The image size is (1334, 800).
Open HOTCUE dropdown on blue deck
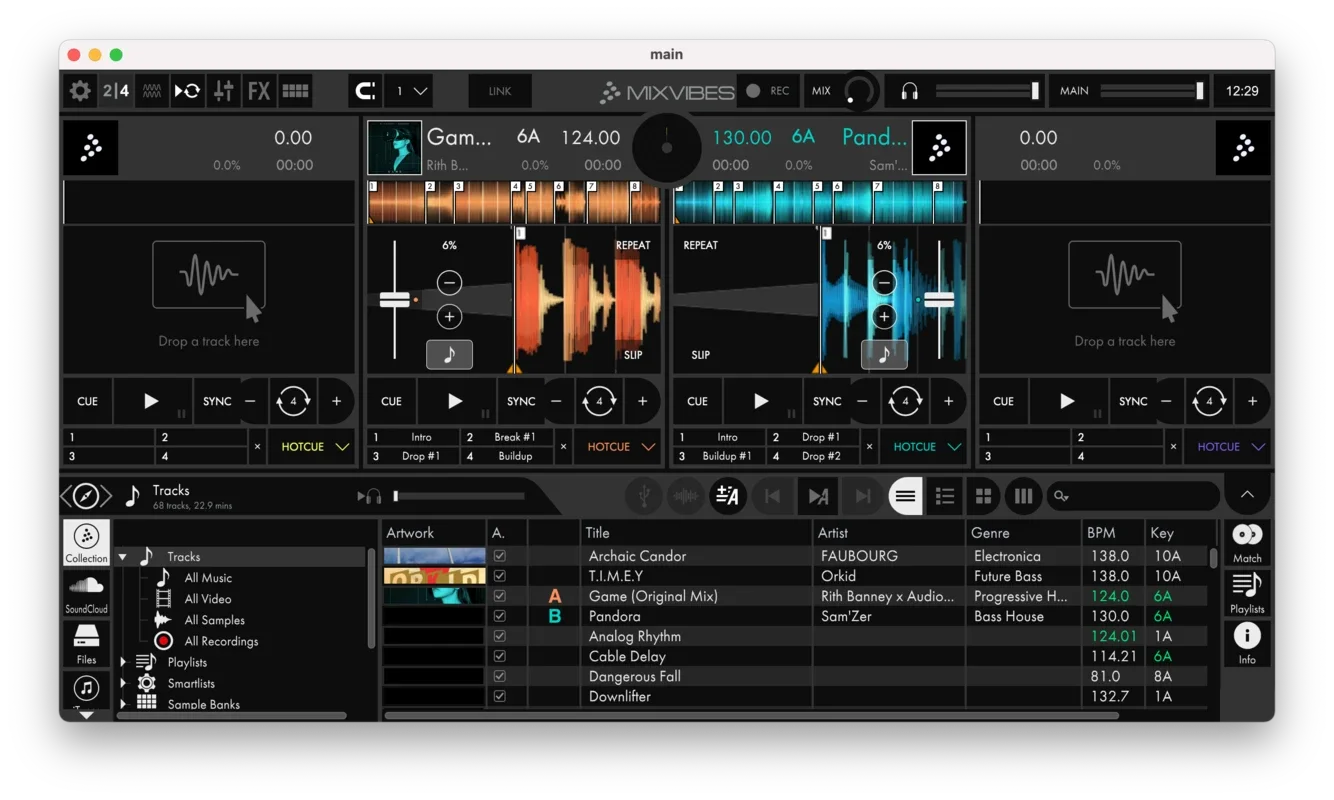(926, 447)
